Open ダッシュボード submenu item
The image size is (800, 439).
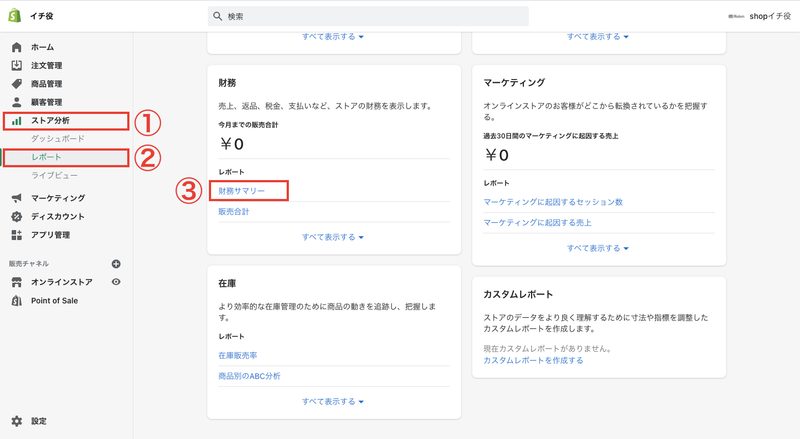pyautogui.click(x=58, y=139)
